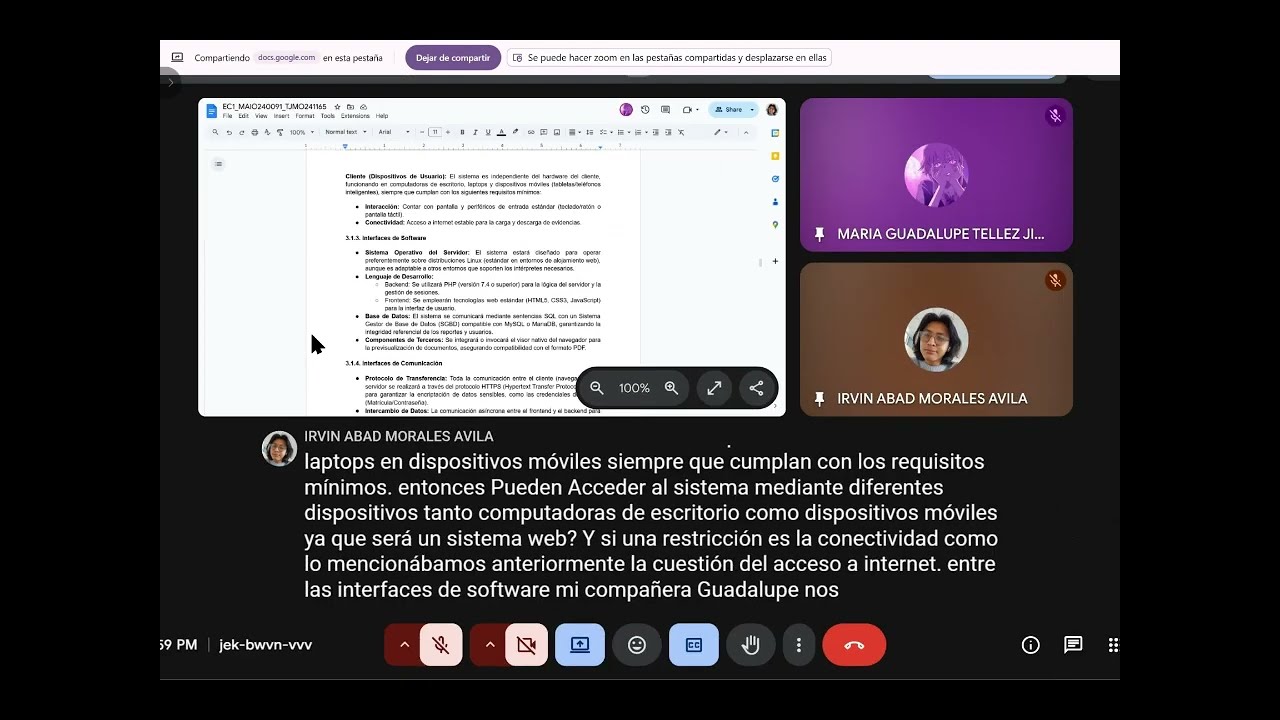This screenshot has width=1280, height=720.
Task: Open Google Calendar in Docs side panel
Action: click(x=775, y=133)
